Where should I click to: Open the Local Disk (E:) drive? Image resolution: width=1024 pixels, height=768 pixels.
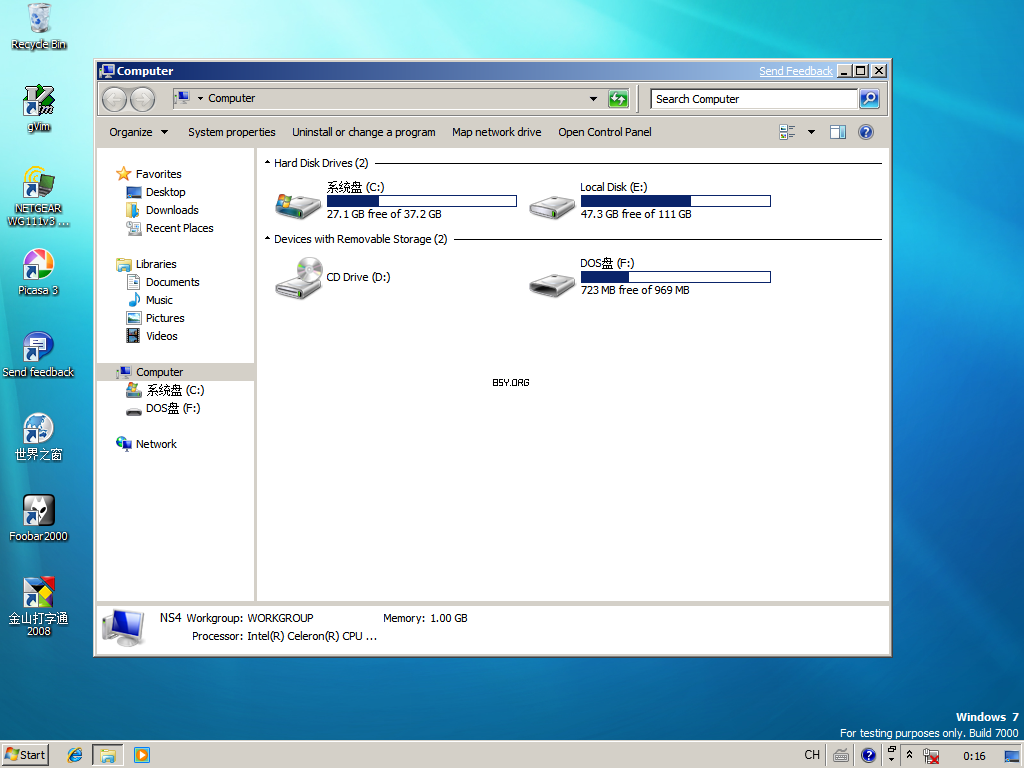[x=552, y=204]
